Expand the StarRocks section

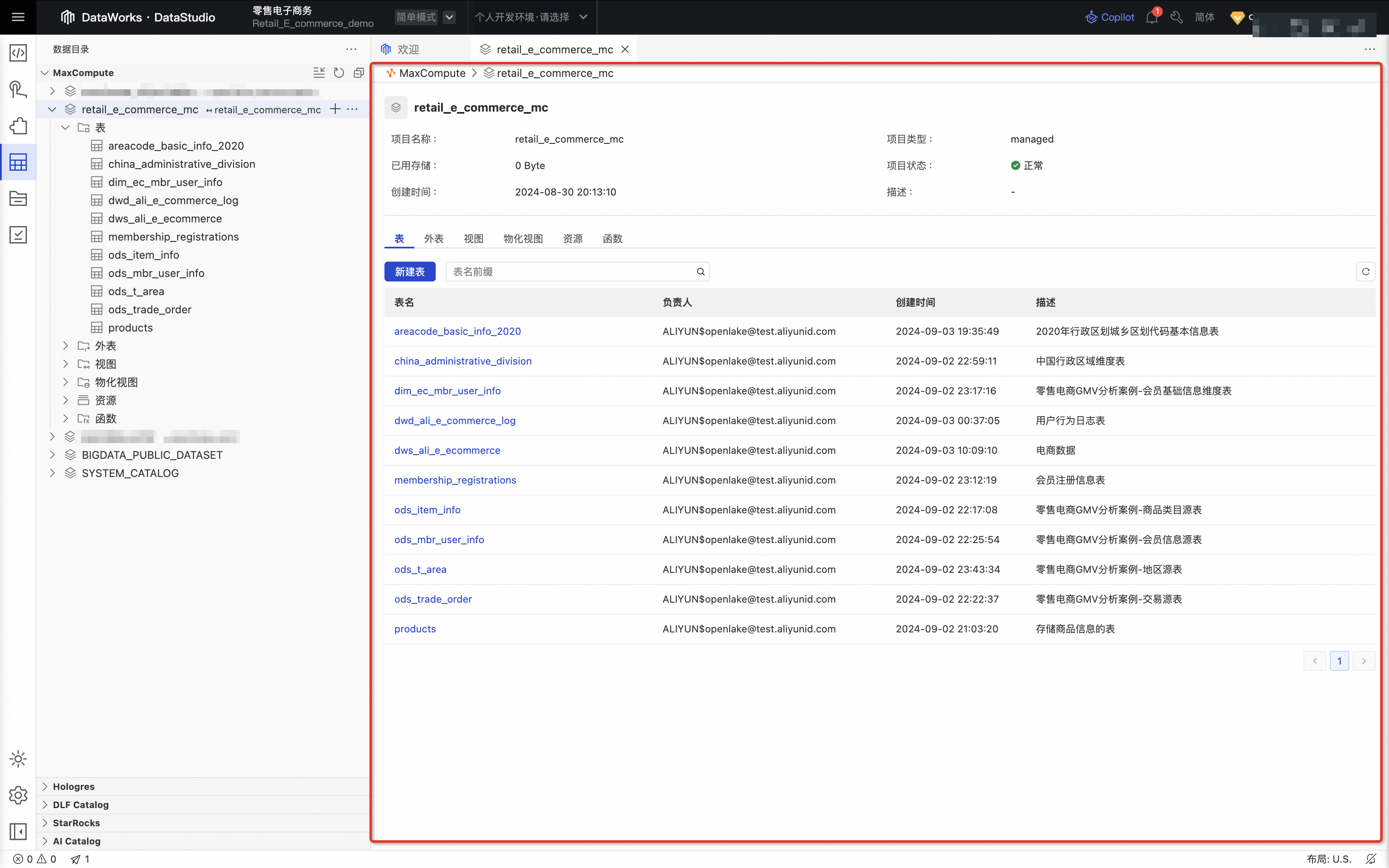(x=45, y=823)
